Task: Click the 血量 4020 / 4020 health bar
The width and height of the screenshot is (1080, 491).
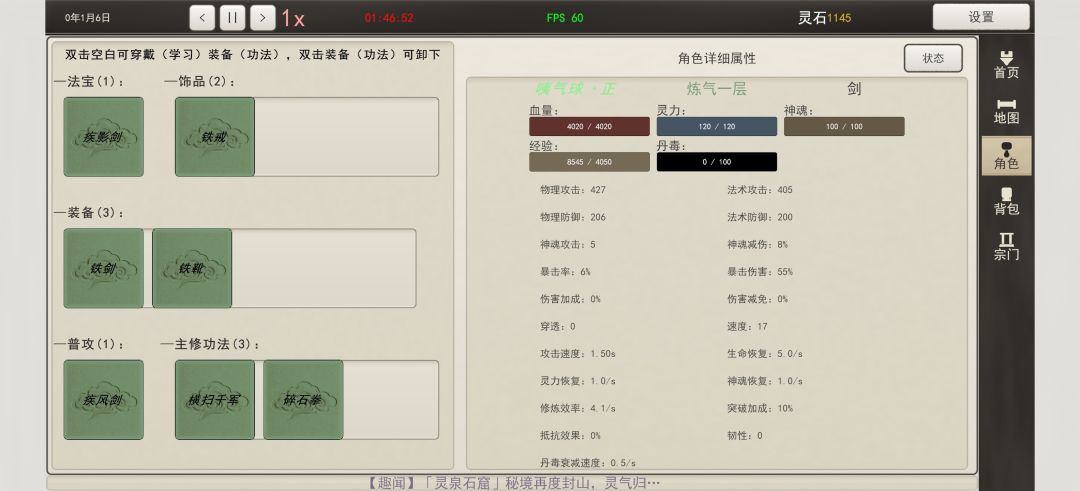Action: pyautogui.click(x=589, y=127)
